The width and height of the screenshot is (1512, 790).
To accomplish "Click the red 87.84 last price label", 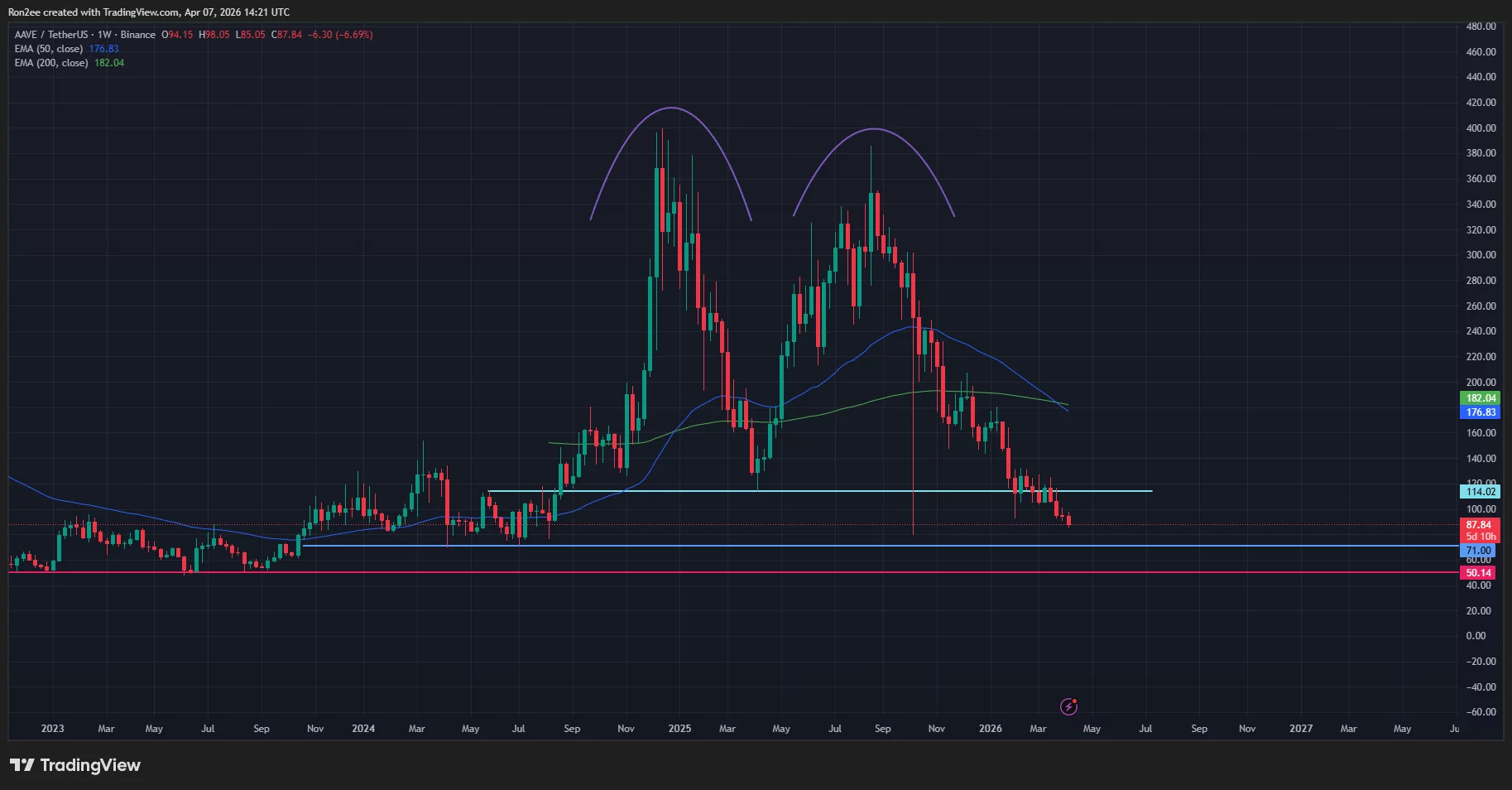I will (1481, 525).
